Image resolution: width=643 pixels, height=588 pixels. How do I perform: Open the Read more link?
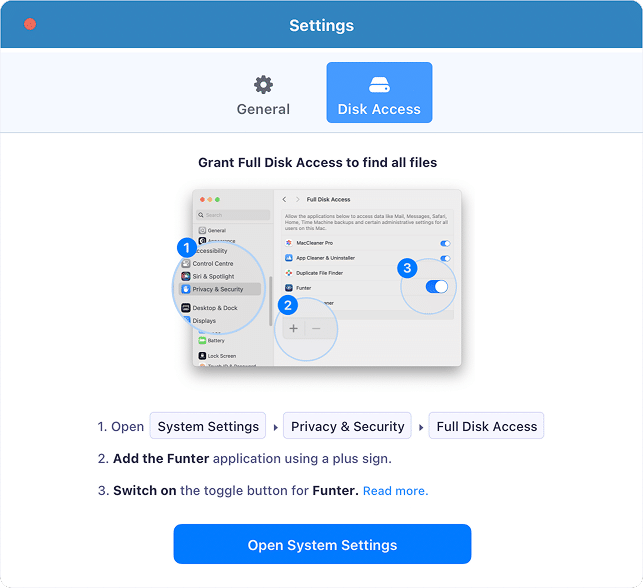(x=395, y=491)
